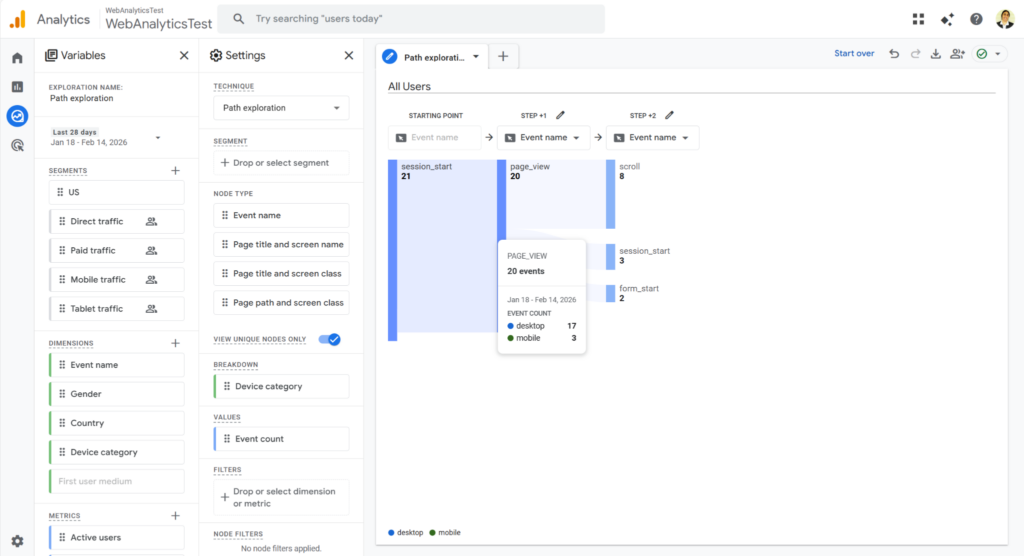Click the Start over link
The width and height of the screenshot is (1024, 556).
click(x=854, y=54)
